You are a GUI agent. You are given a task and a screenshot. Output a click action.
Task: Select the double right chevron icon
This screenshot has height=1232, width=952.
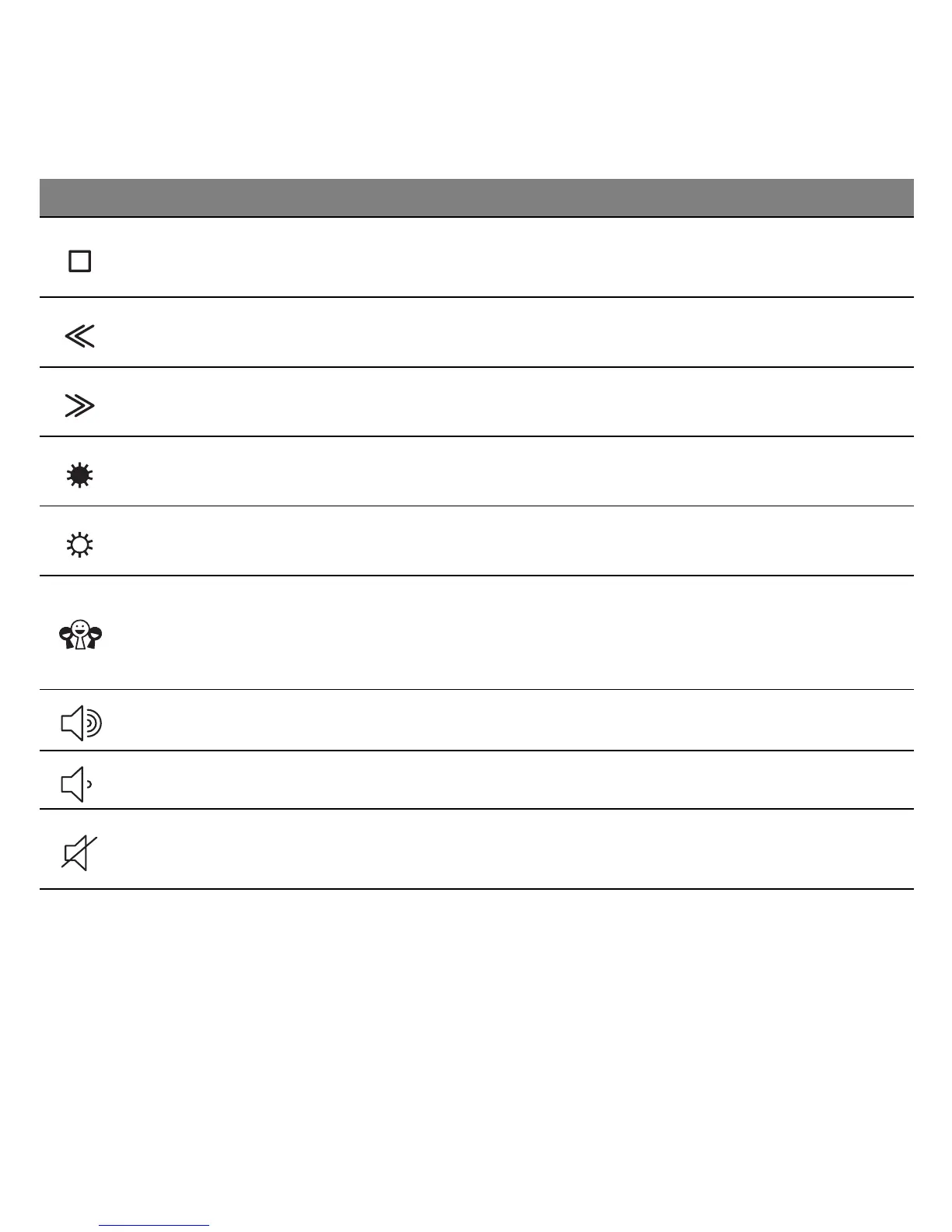(79, 406)
